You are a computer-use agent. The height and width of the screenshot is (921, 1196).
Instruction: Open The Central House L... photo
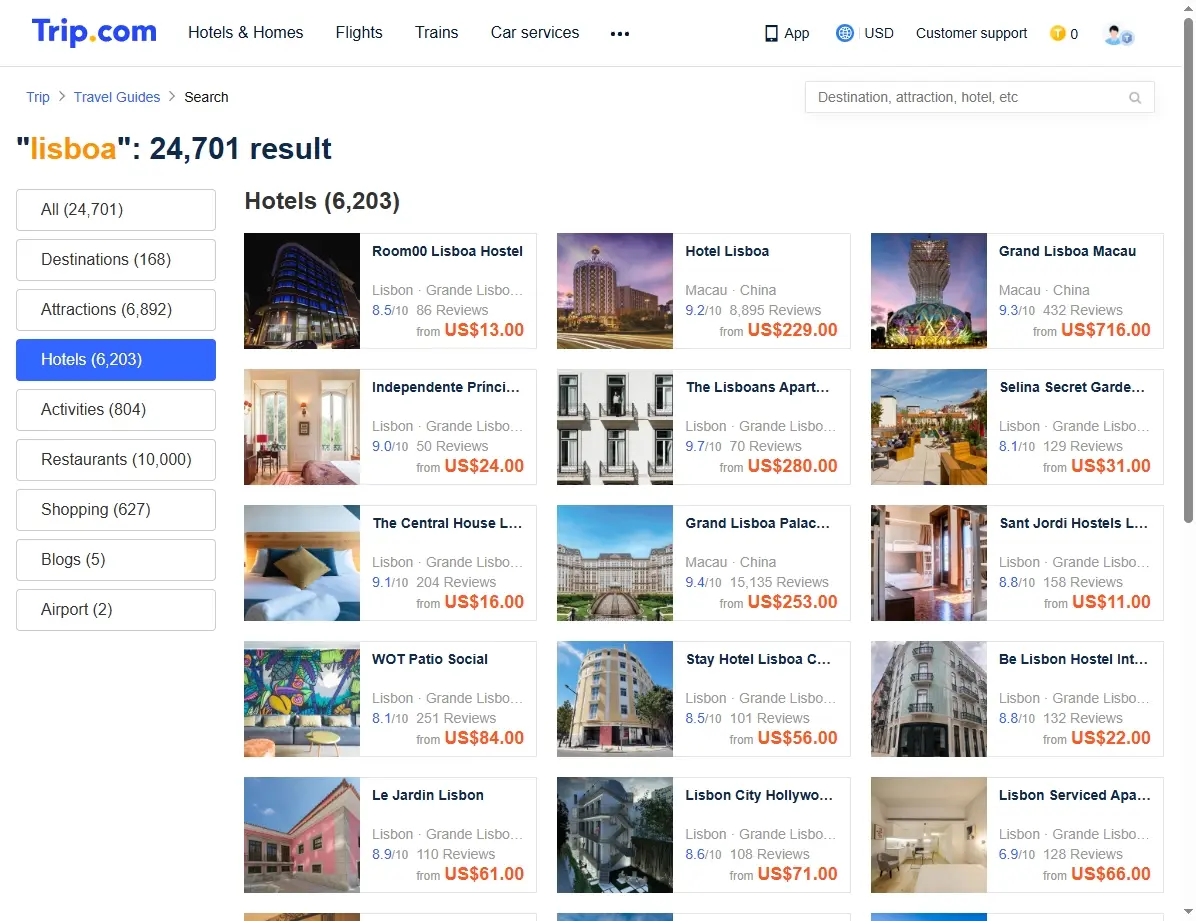pos(302,563)
